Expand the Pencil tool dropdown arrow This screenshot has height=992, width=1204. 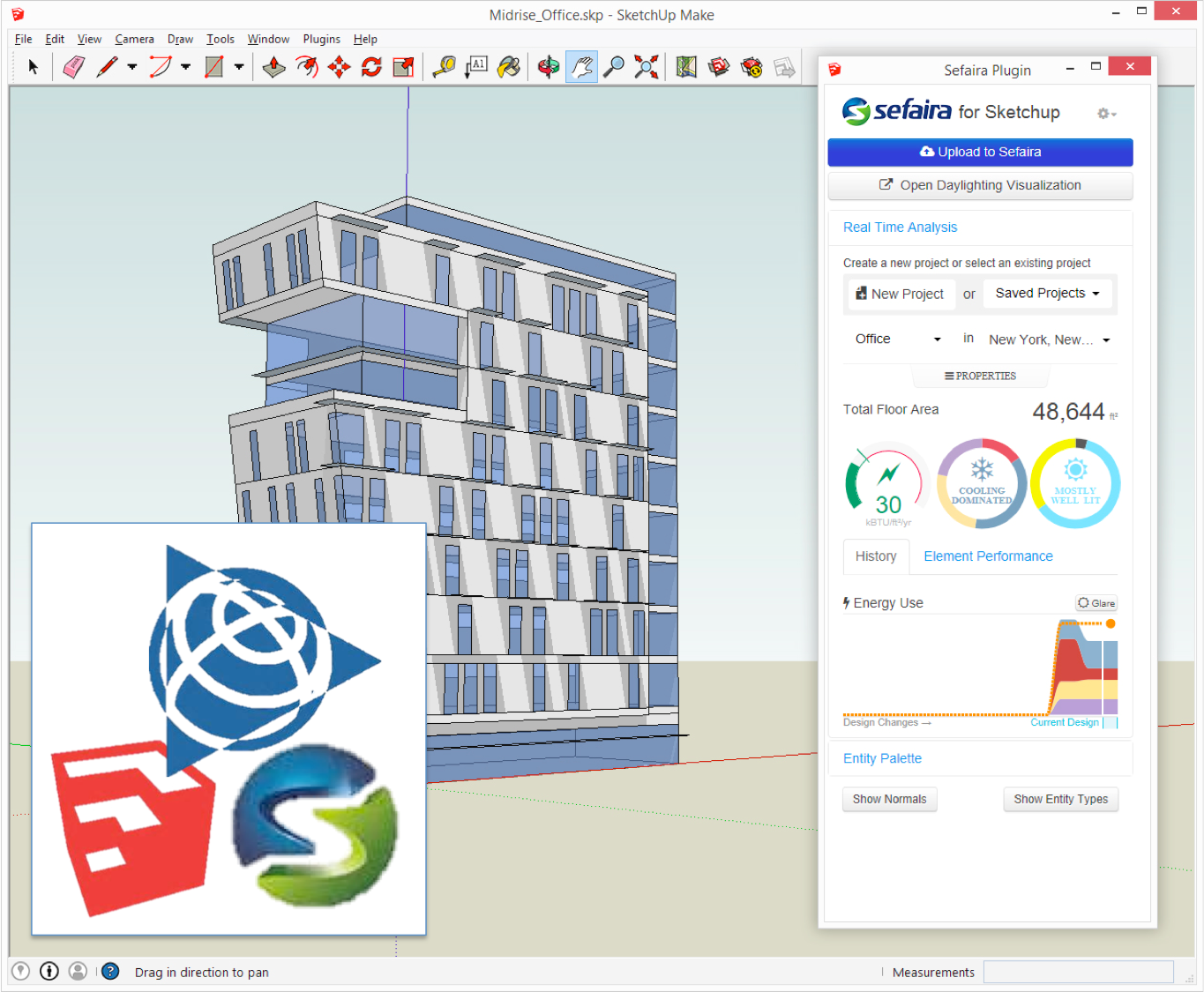pyautogui.click(x=132, y=67)
